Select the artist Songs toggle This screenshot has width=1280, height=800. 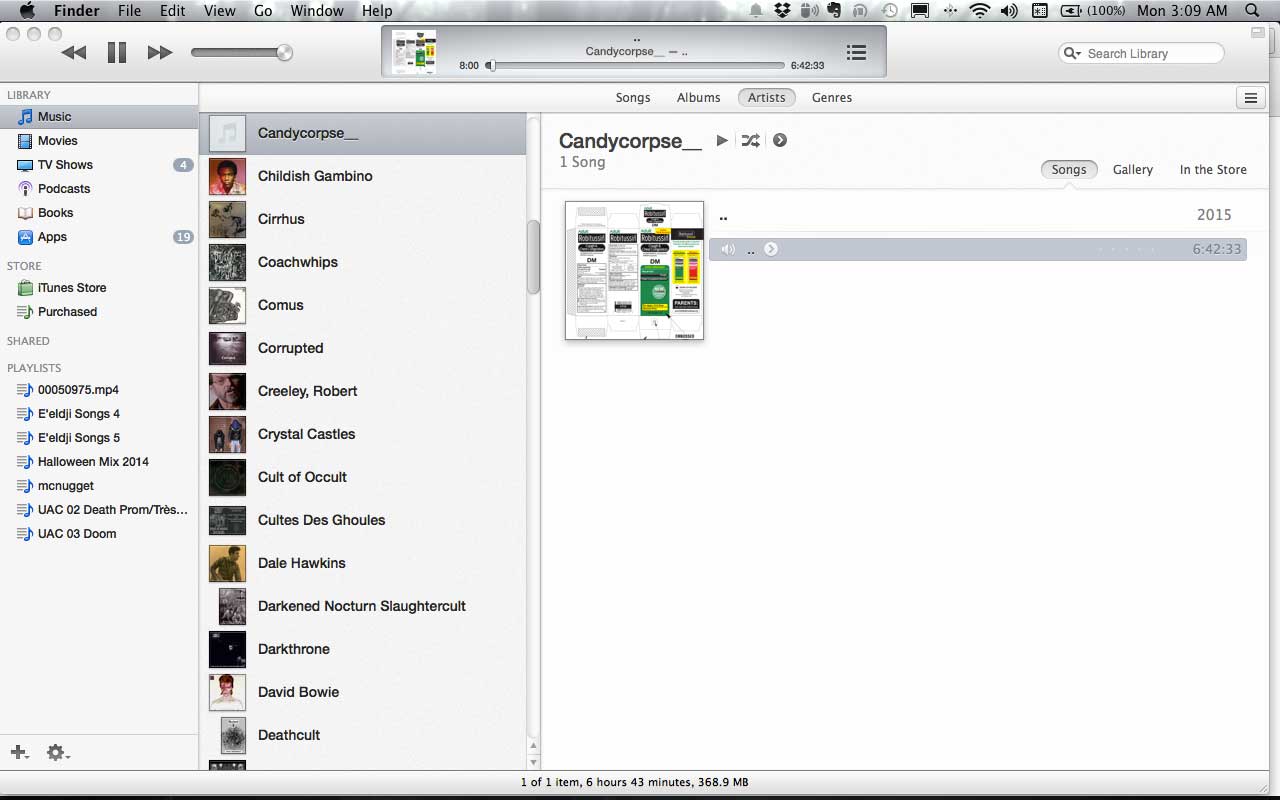tap(1069, 170)
